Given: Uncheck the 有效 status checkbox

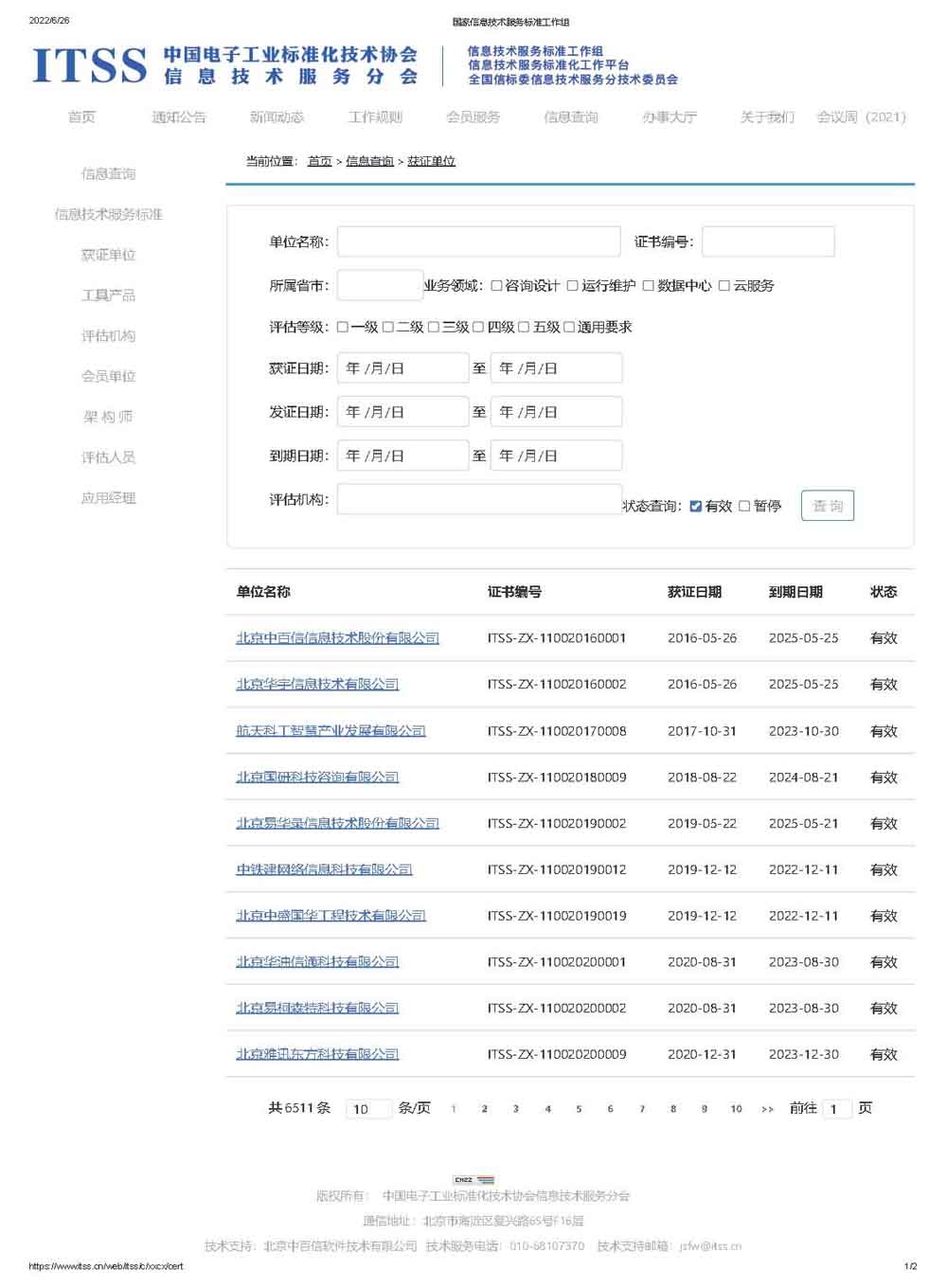Looking at the screenshot, I should 696,507.
